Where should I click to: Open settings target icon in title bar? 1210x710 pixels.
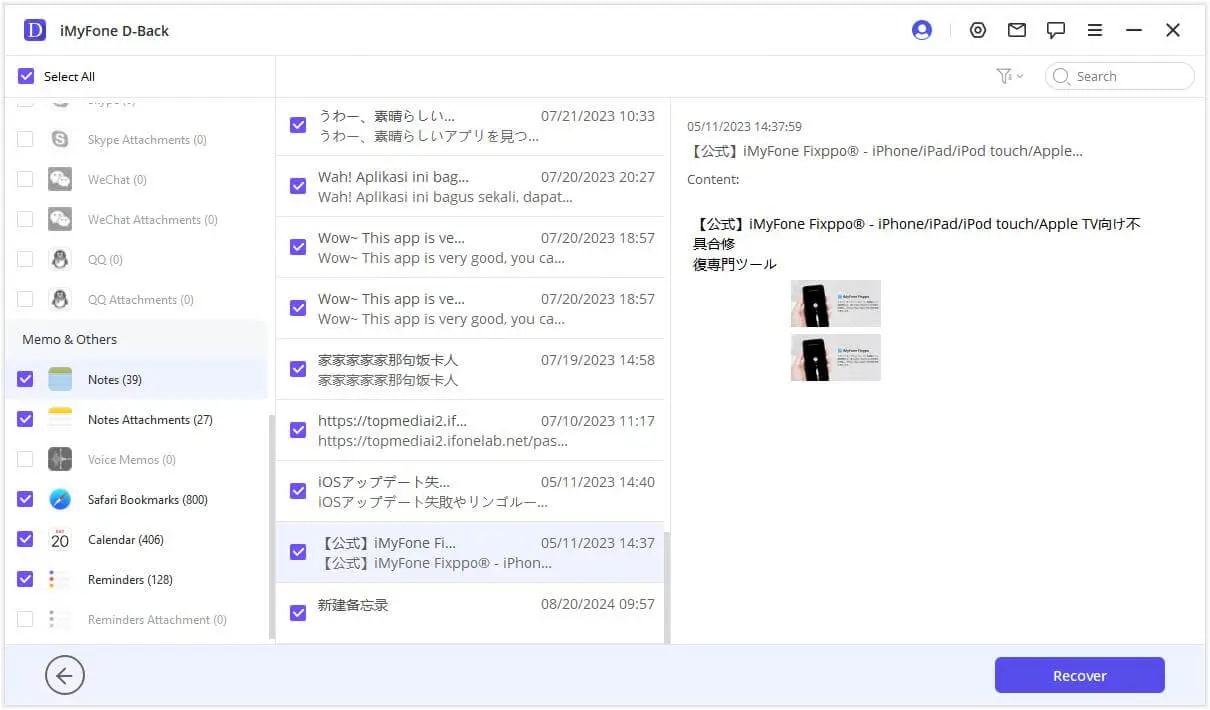coord(978,30)
